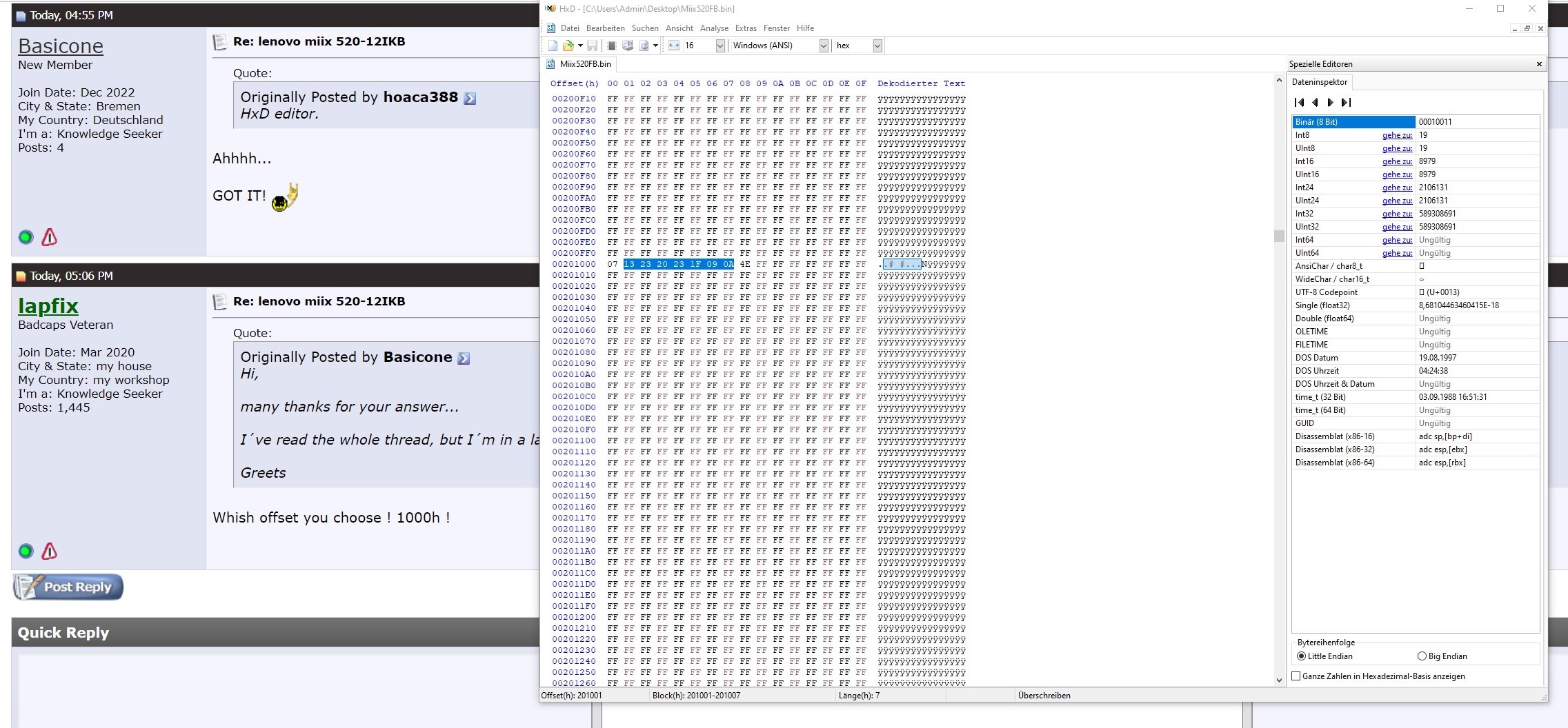Select the Binär (8 Bit) inspector row

pyautogui.click(x=1416, y=122)
